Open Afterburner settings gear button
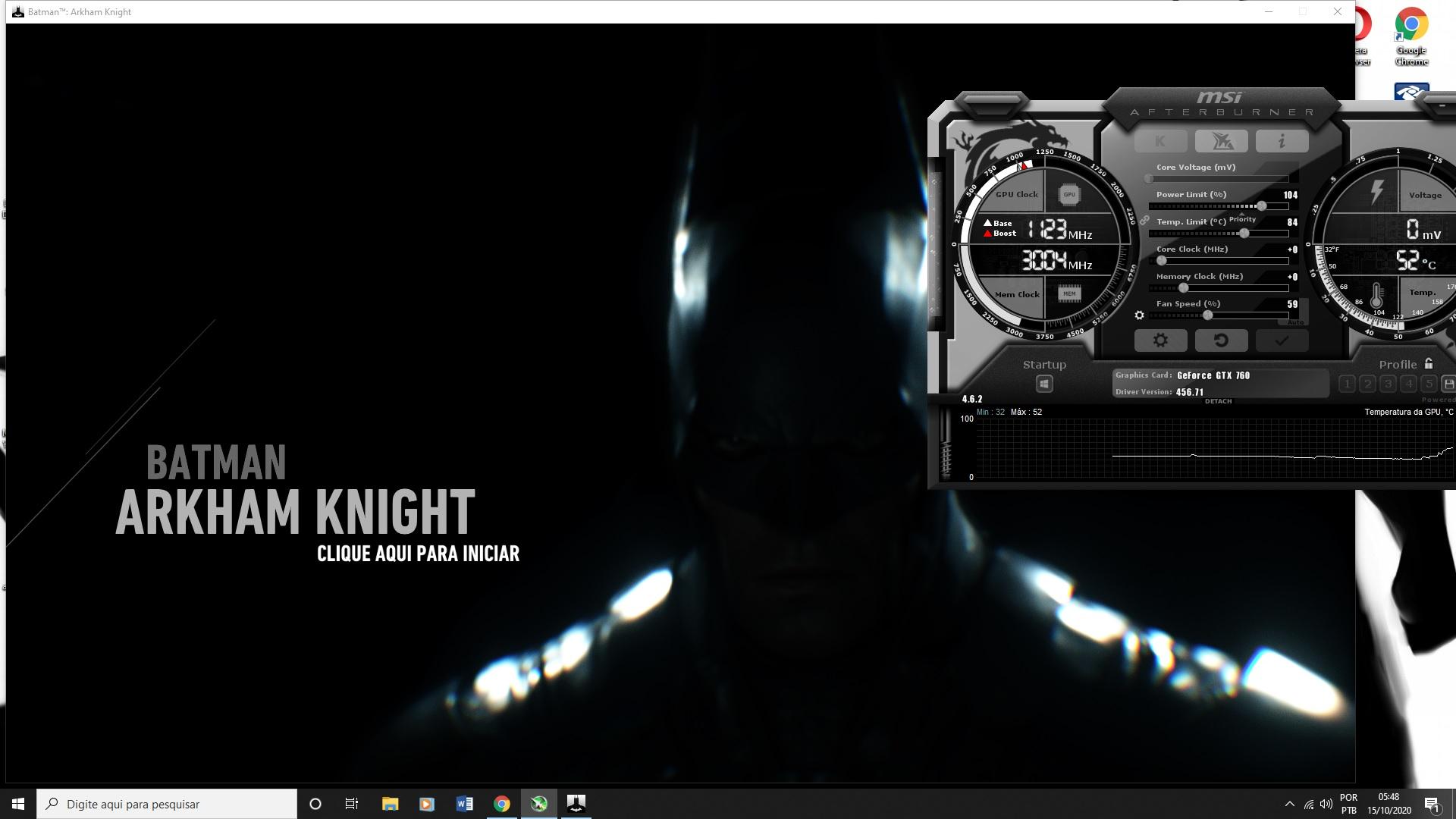The height and width of the screenshot is (819, 1456). (x=1160, y=340)
